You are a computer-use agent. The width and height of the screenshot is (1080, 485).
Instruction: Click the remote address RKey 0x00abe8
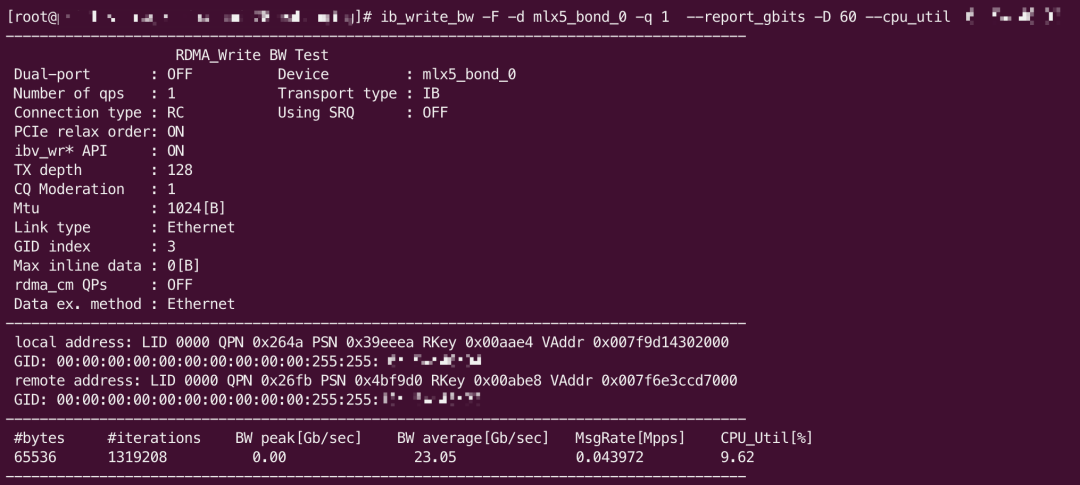coord(498,381)
